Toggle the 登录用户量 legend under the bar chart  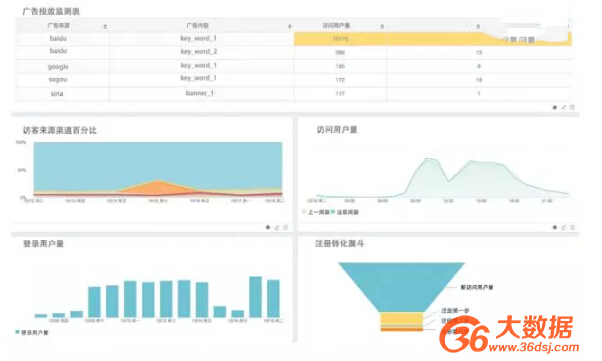coord(32,332)
